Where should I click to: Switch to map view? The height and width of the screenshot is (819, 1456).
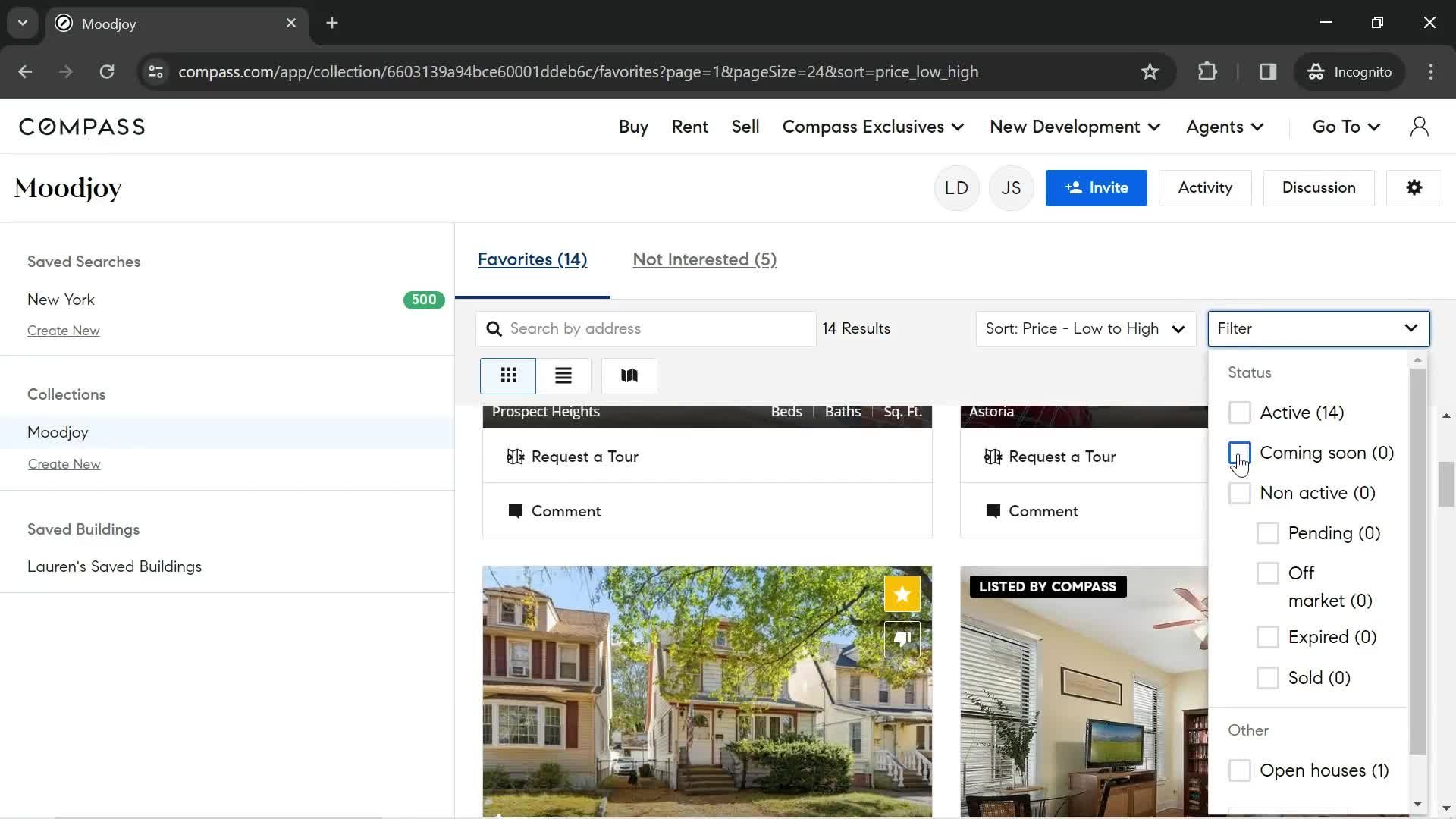629,375
